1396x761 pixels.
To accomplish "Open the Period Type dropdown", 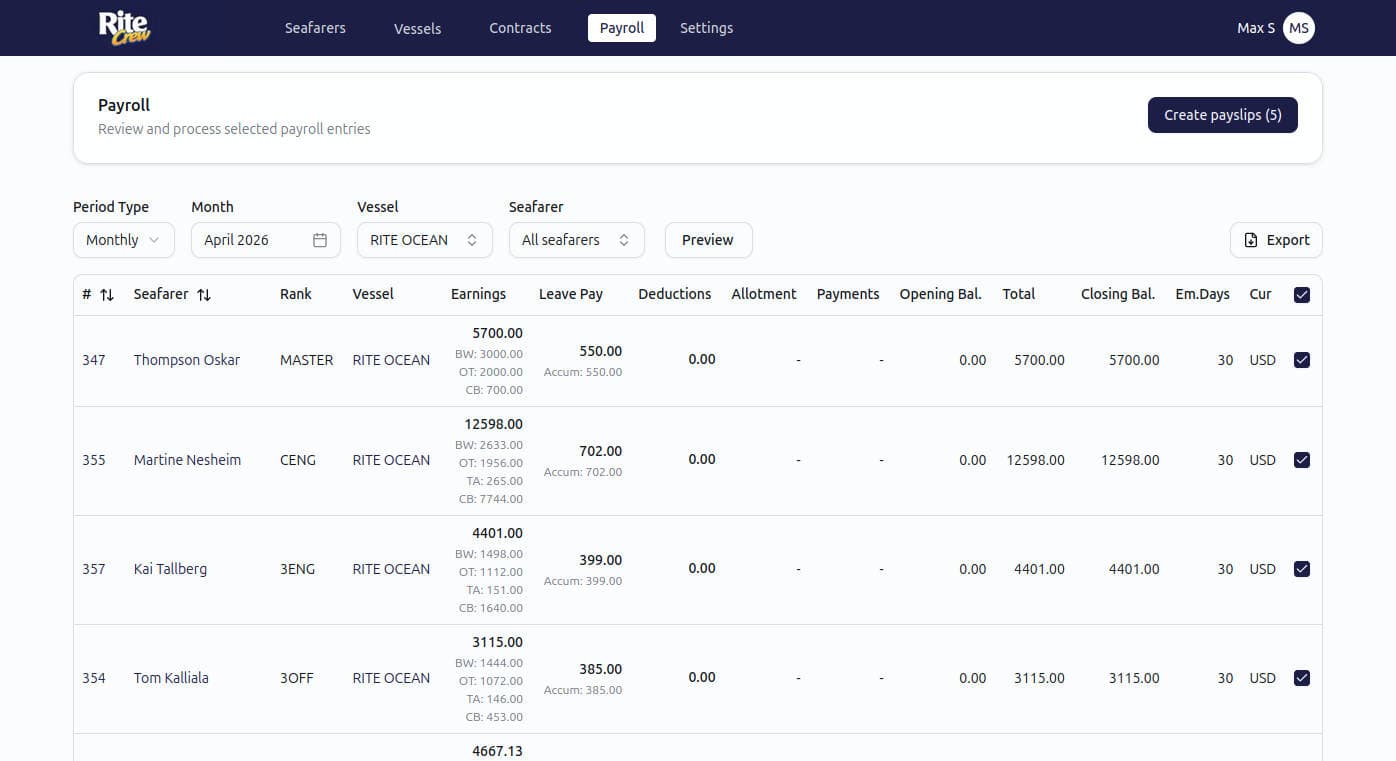I will (123, 239).
